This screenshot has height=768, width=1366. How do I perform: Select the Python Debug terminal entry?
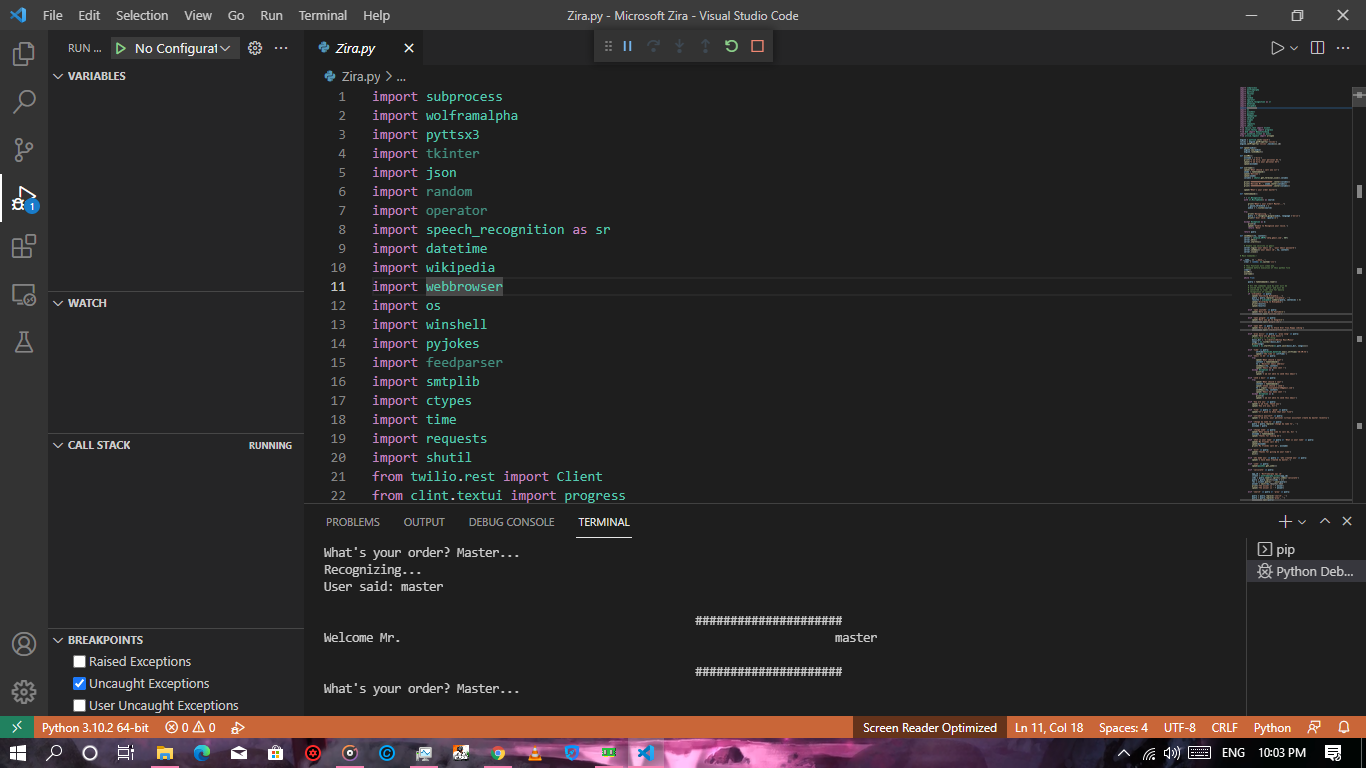point(1306,571)
